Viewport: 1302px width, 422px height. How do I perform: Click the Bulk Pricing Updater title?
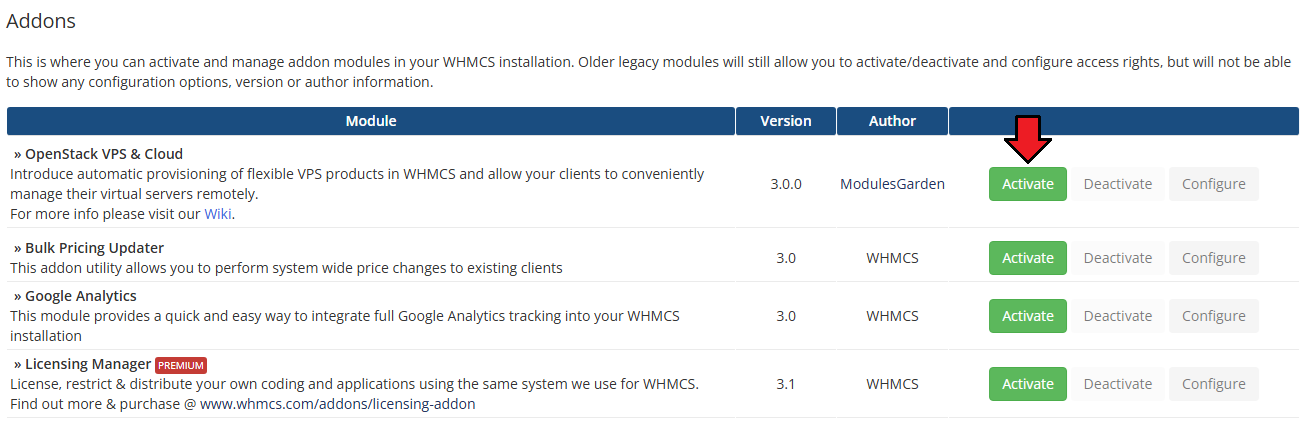coord(94,248)
